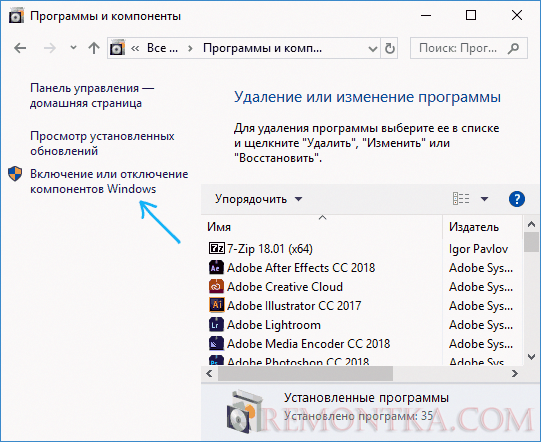
Task: Select Adobe After Effects CC 2018
Action: [x=301, y=268]
